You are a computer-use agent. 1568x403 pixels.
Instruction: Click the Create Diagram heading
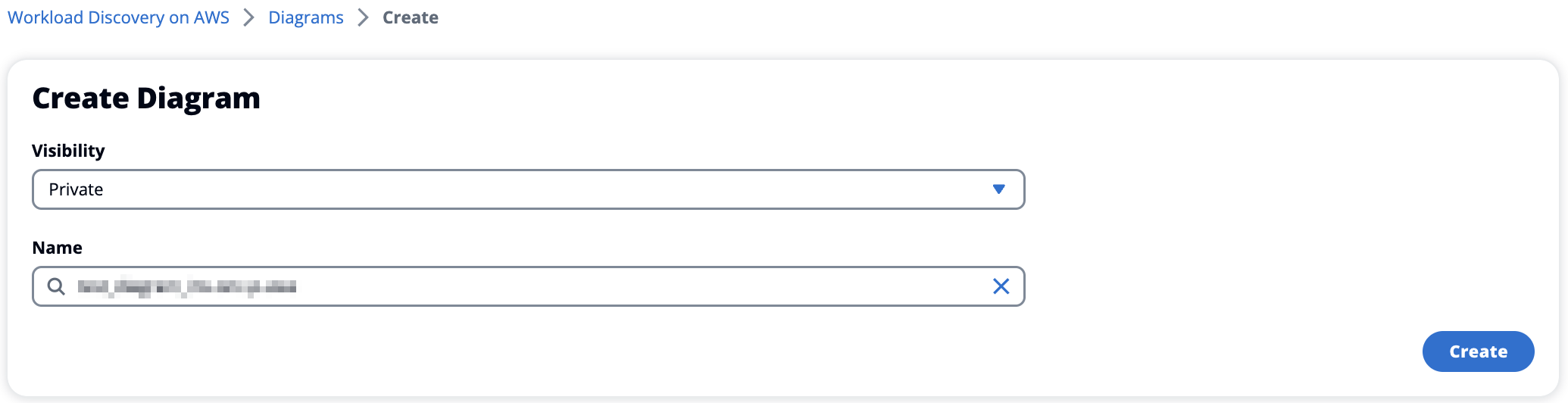pos(146,98)
